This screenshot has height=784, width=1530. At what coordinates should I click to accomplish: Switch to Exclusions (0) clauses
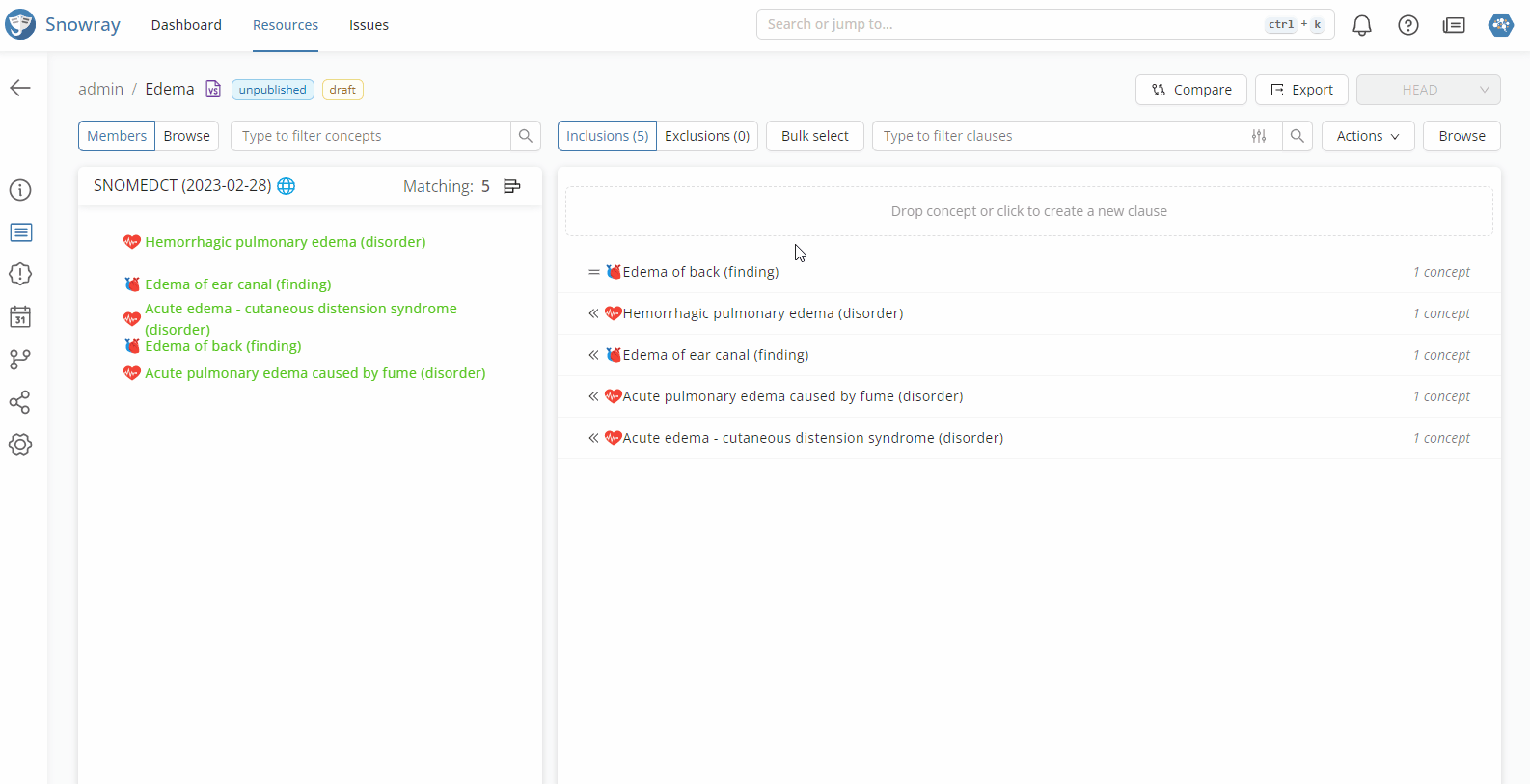pos(707,136)
